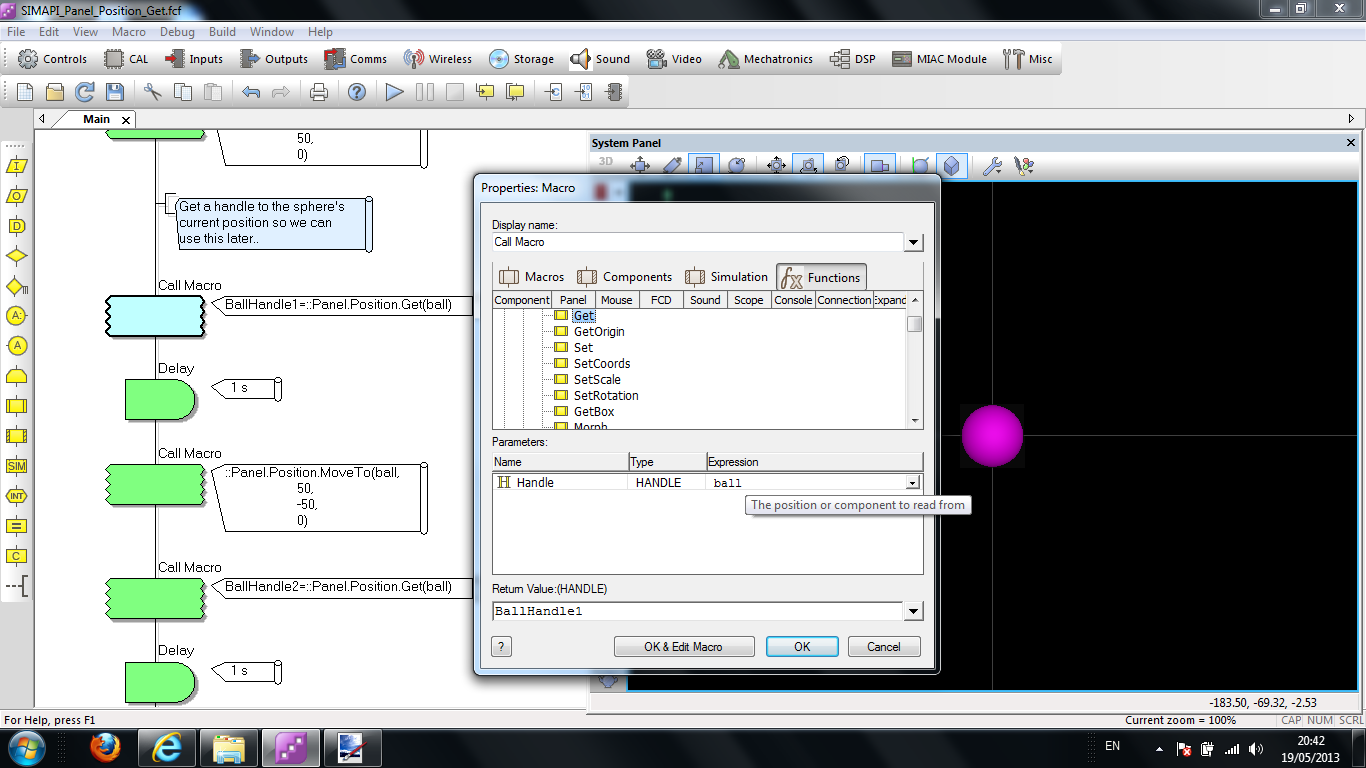1366x768 pixels.
Task: Click the Print icon
Action: coord(319,92)
